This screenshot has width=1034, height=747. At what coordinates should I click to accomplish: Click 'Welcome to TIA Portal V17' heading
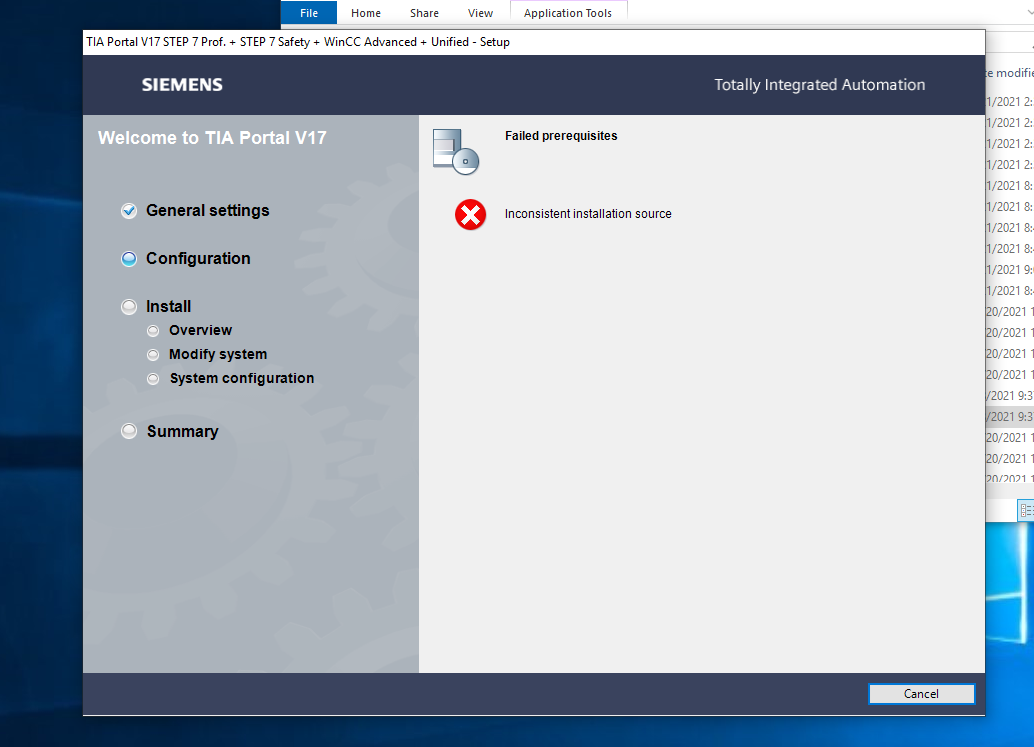click(x=212, y=138)
